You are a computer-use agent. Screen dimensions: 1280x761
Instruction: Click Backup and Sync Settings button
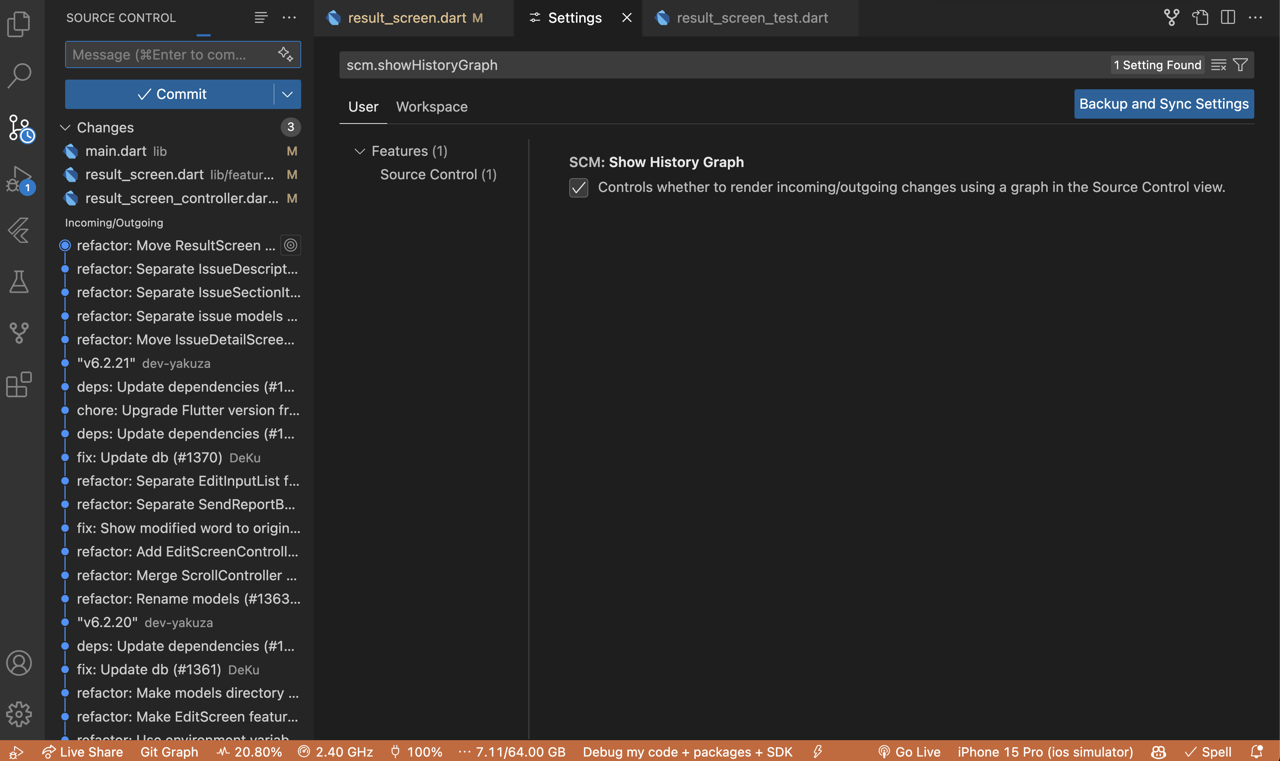pyautogui.click(x=1164, y=104)
